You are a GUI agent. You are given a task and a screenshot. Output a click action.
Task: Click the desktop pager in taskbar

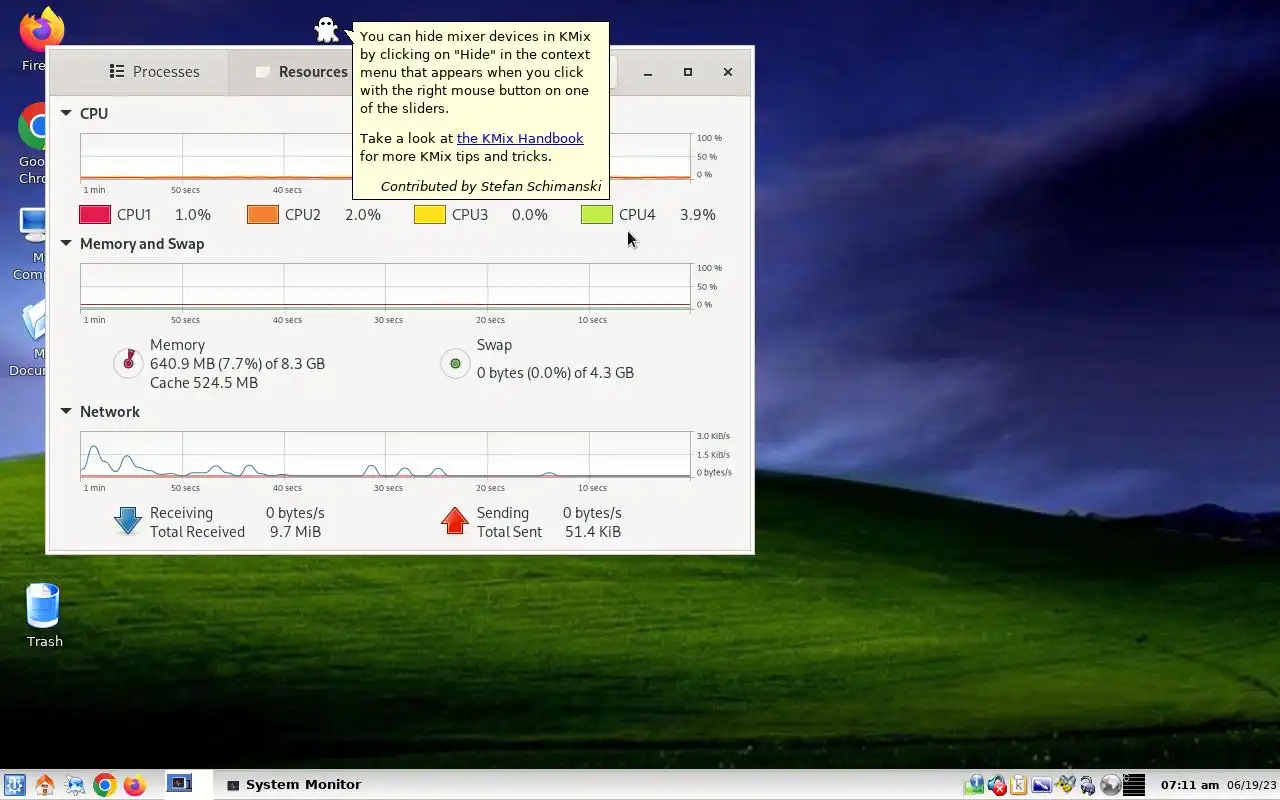(179, 784)
